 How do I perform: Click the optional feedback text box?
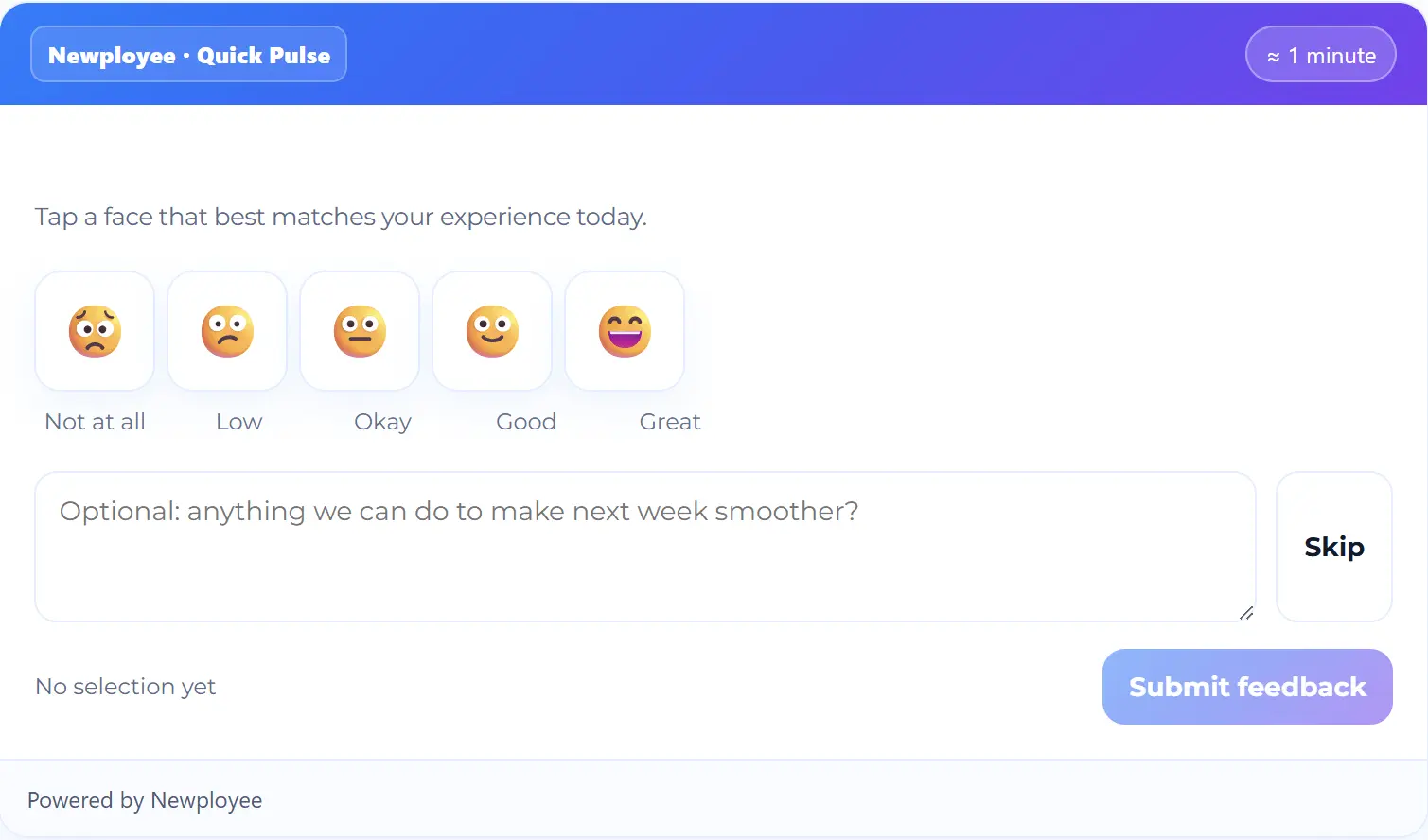(643, 547)
